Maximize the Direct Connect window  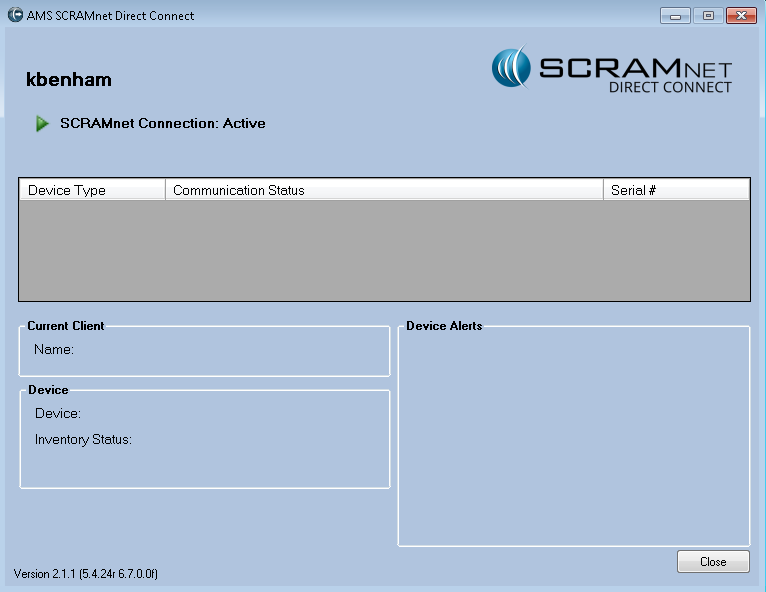click(708, 16)
